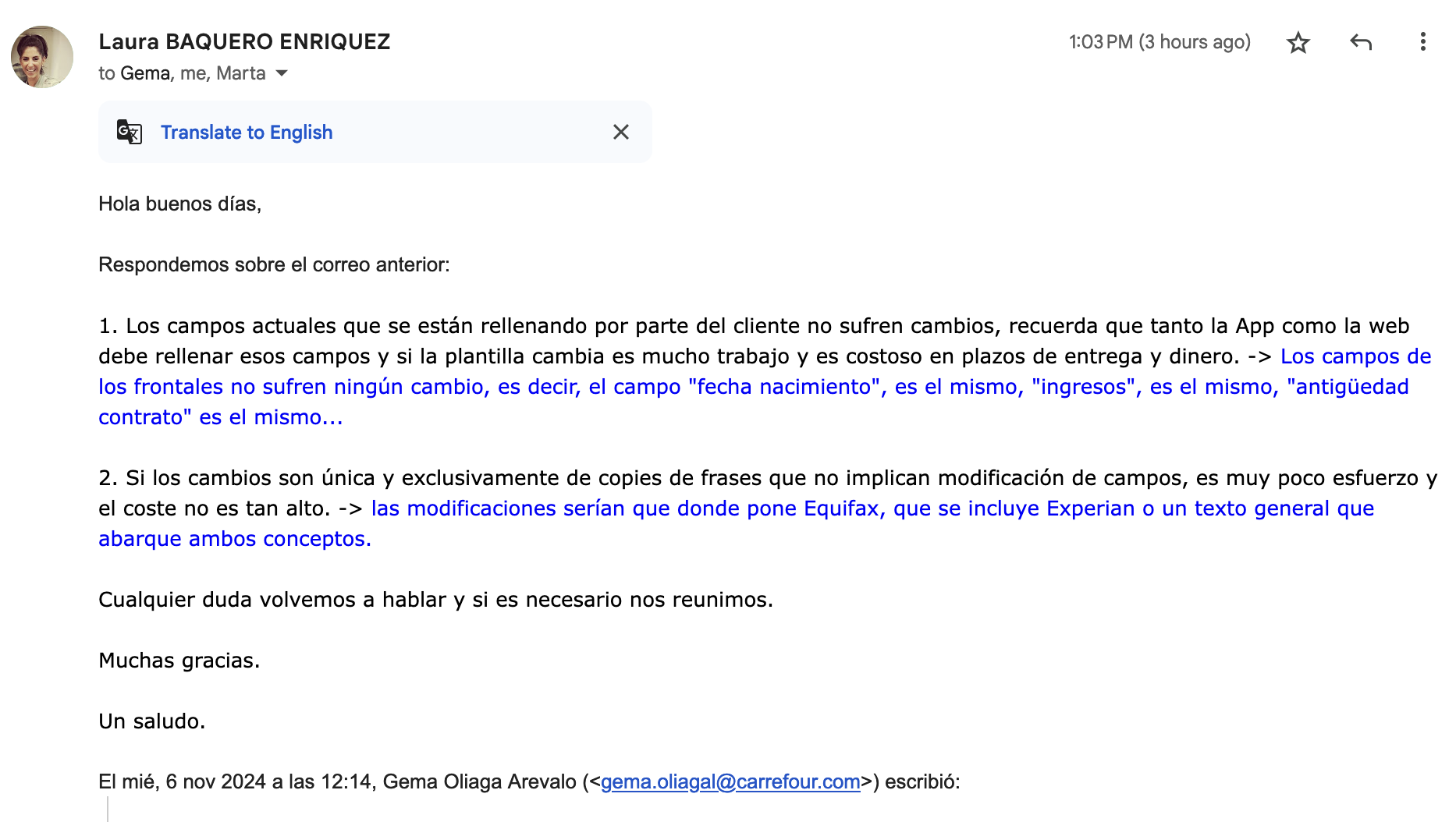Expand recipient details arrow next to Marta
Image resolution: width=1456 pixels, height=822 pixels.
pos(282,73)
